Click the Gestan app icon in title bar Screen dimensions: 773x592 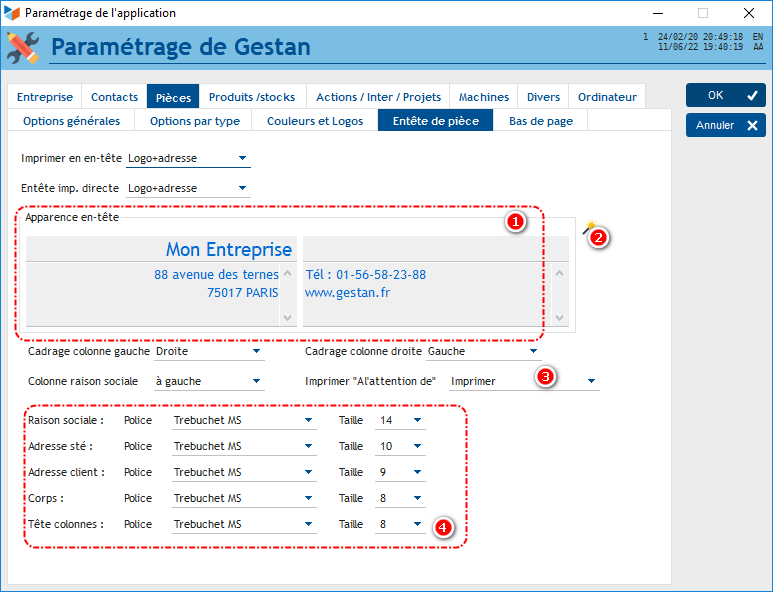pos(12,13)
